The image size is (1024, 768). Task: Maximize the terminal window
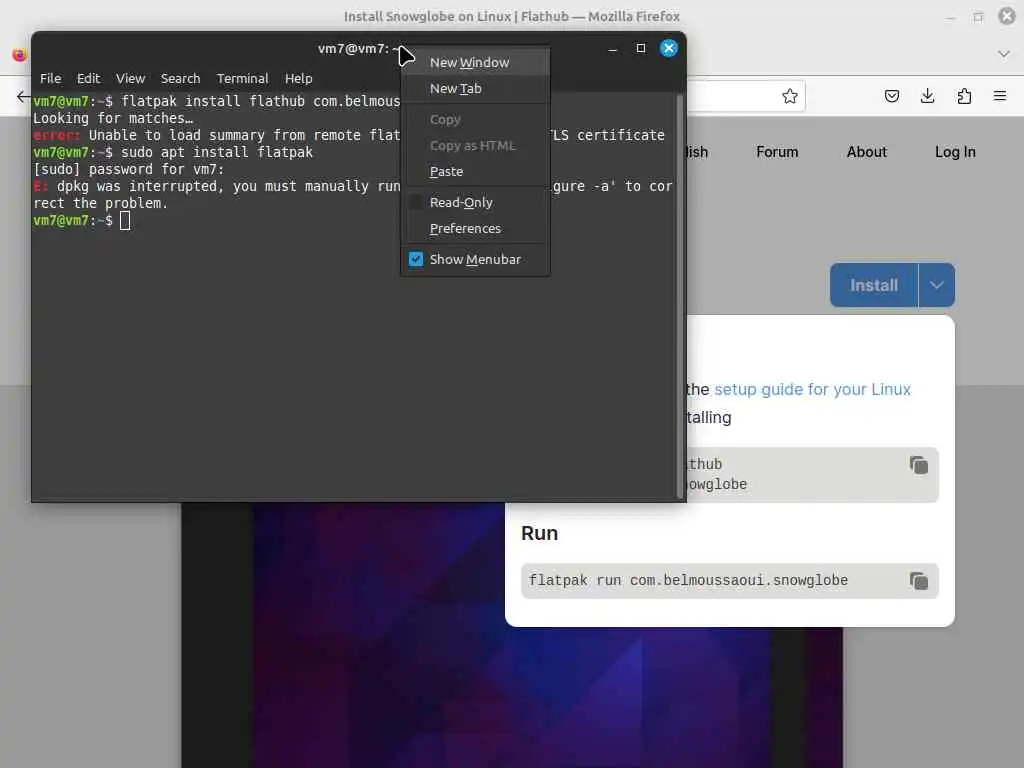click(641, 48)
